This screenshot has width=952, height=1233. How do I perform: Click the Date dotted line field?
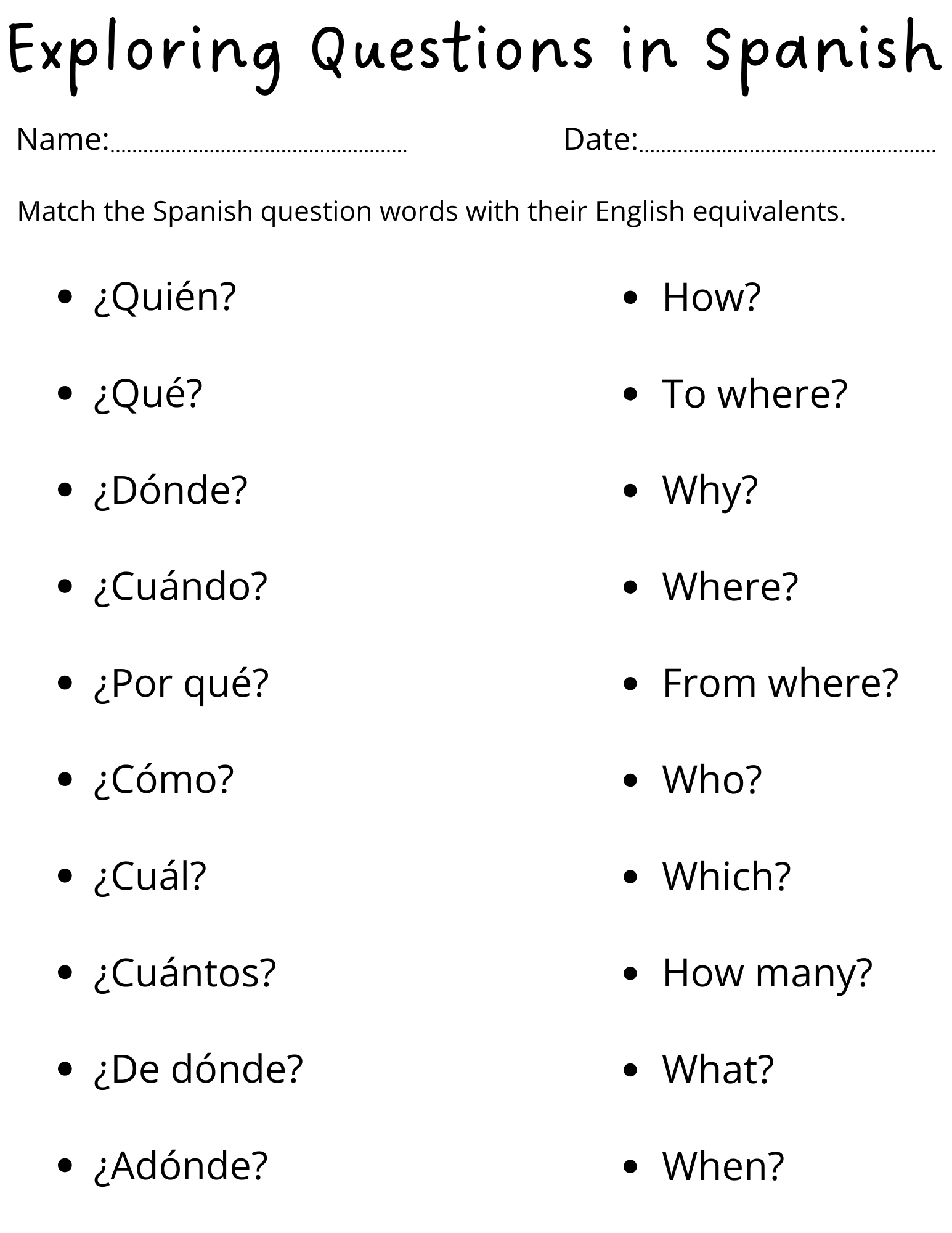[787, 148]
